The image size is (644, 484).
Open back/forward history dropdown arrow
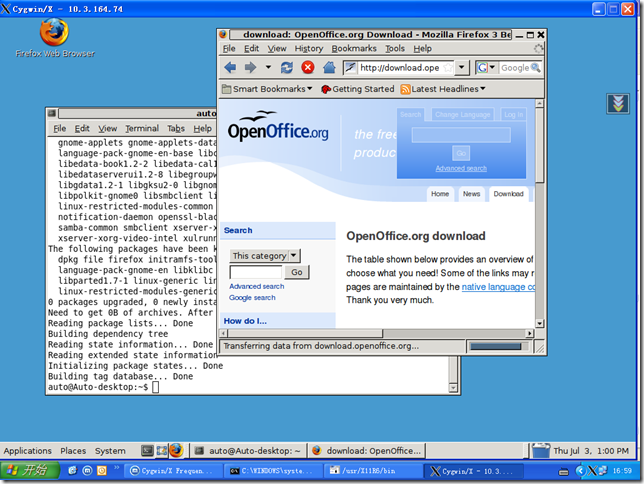267,68
